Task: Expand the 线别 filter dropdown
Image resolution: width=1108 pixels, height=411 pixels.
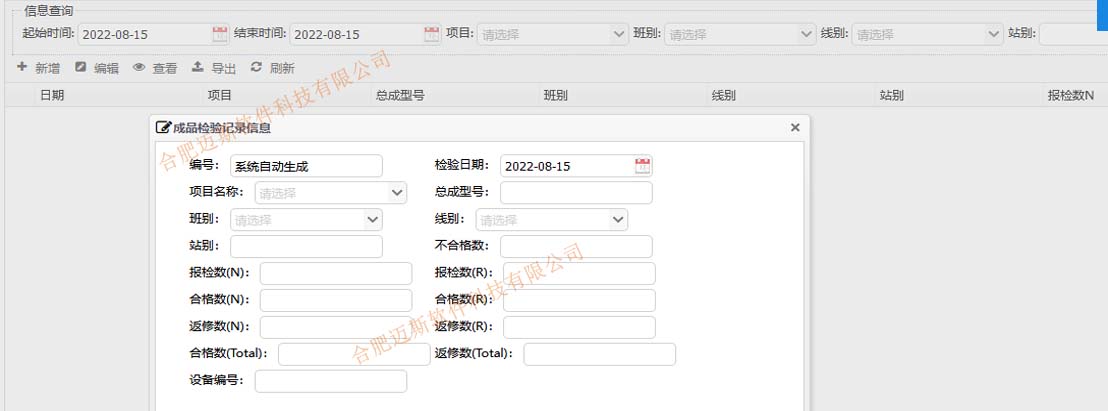Action: click(x=993, y=34)
